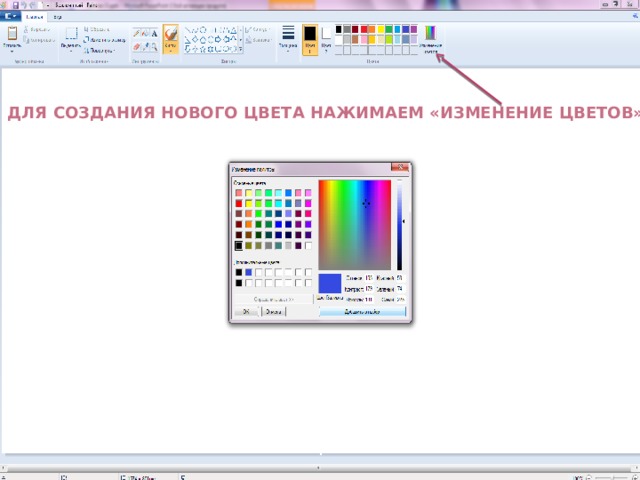Choose the Crop command in Image group
The image size is (640, 480).
[x=96, y=29]
